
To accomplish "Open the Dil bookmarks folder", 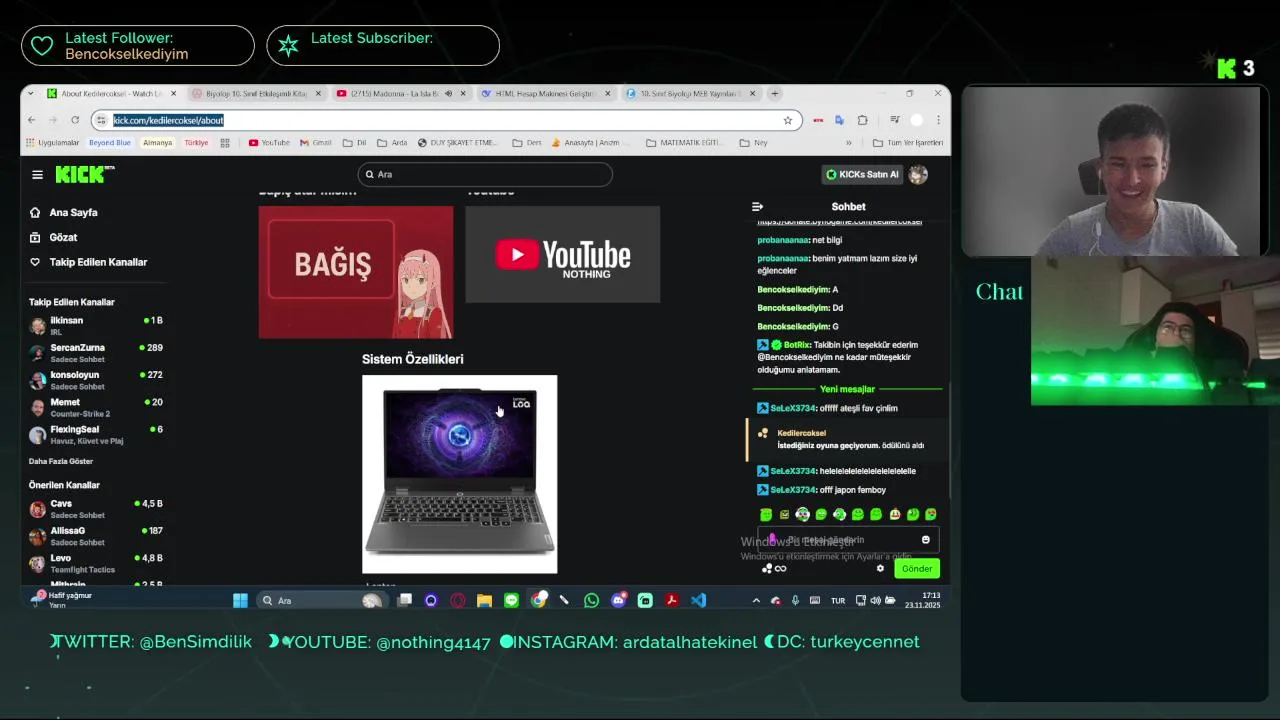I will [354, 143].
